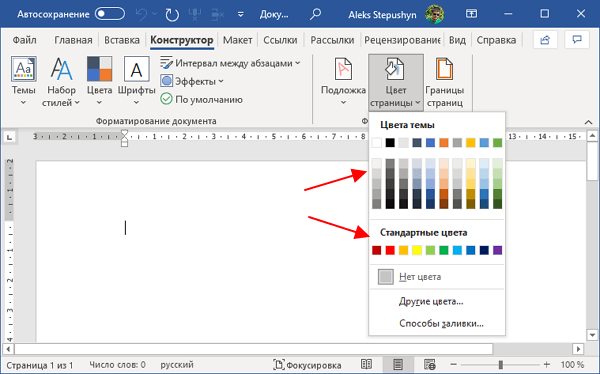Switch to the Вид tab
Viewport: 600px width, 374px height.
tap(457, 40)
